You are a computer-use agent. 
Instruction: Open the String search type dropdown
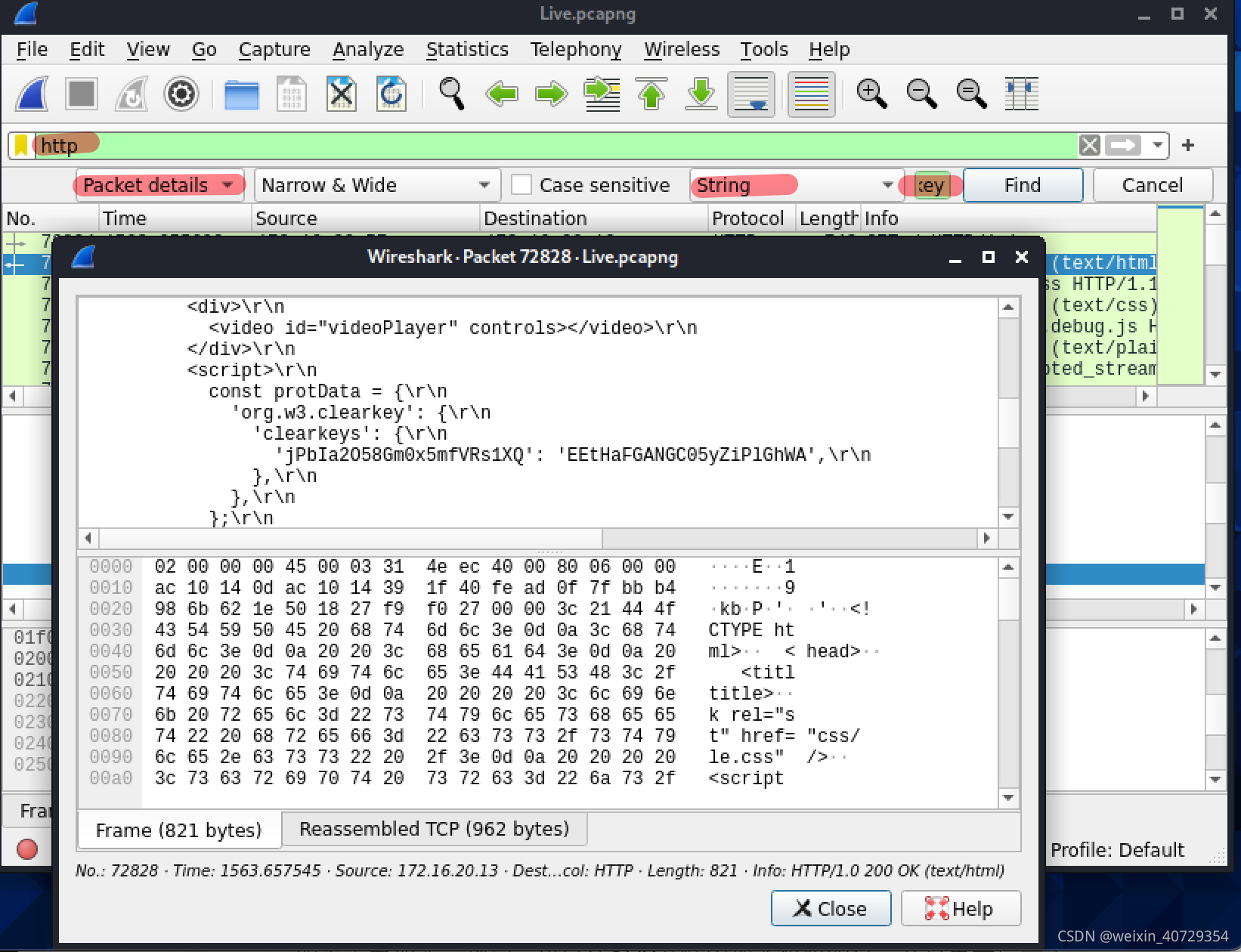click(797, 185)
